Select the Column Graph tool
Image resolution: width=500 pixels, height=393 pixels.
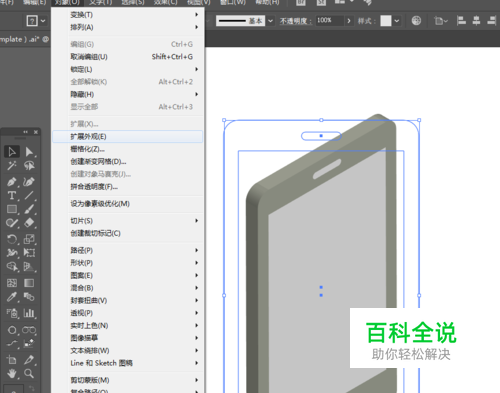pyautogui.click(x=29, y=313)
